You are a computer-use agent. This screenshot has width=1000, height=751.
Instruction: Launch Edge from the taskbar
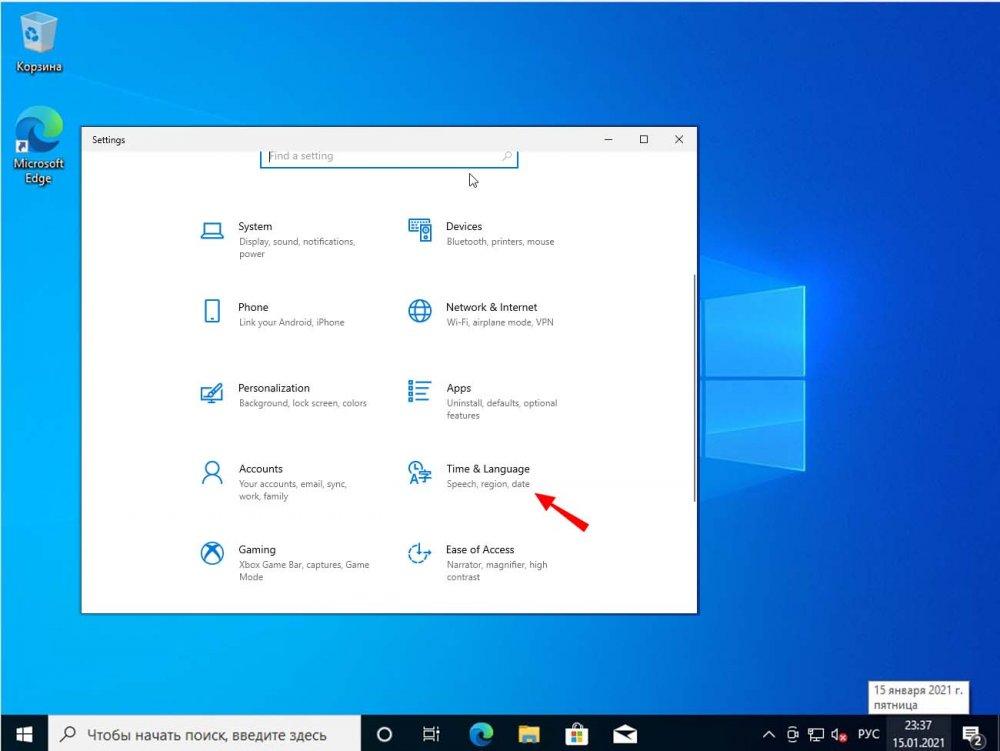click(481, 734)
